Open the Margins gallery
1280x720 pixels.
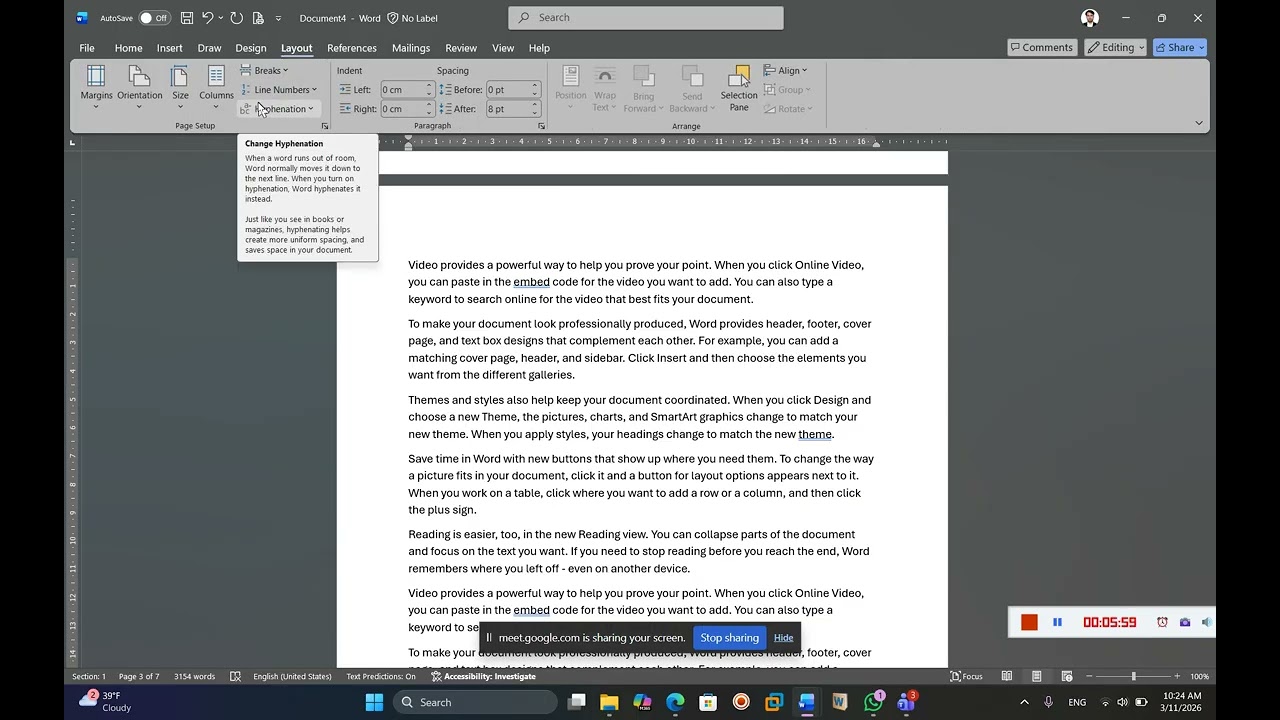click(96, 88)
